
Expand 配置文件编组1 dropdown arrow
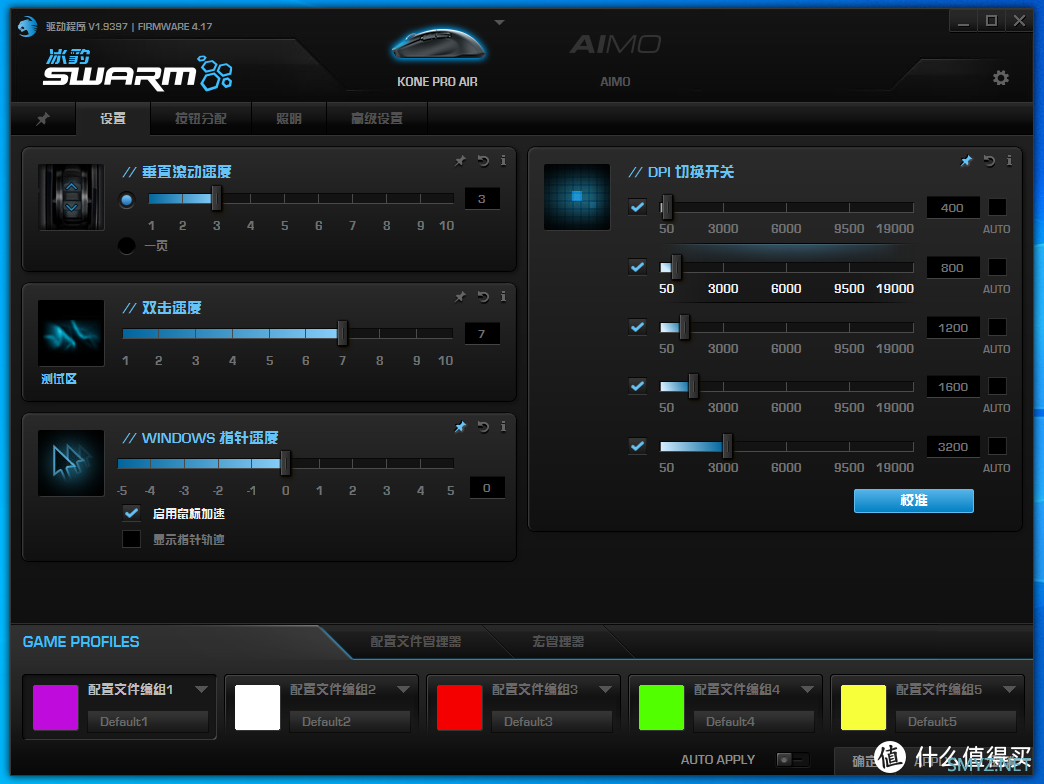201,689
